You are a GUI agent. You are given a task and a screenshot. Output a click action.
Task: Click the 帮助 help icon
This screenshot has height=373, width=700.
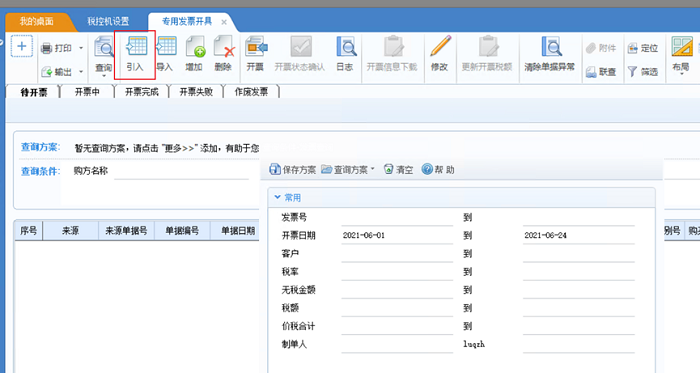tap(427, 169)
